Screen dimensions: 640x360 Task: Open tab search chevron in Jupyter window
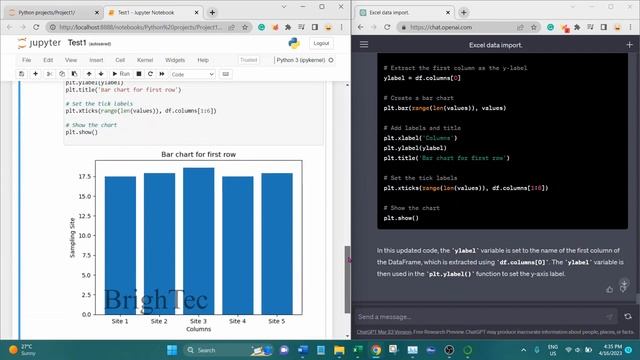[284, 7]
